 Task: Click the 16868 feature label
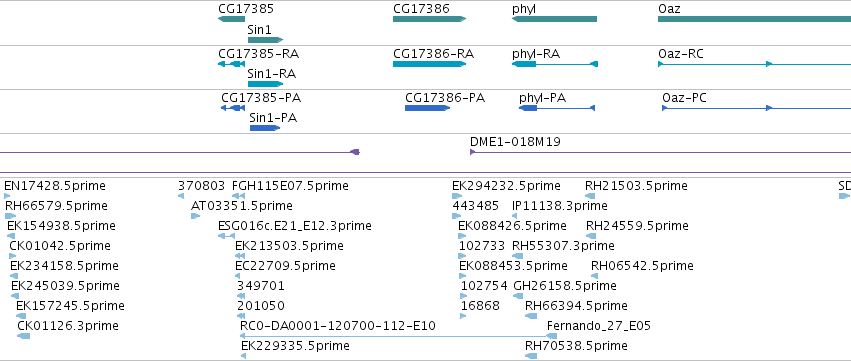480,306
